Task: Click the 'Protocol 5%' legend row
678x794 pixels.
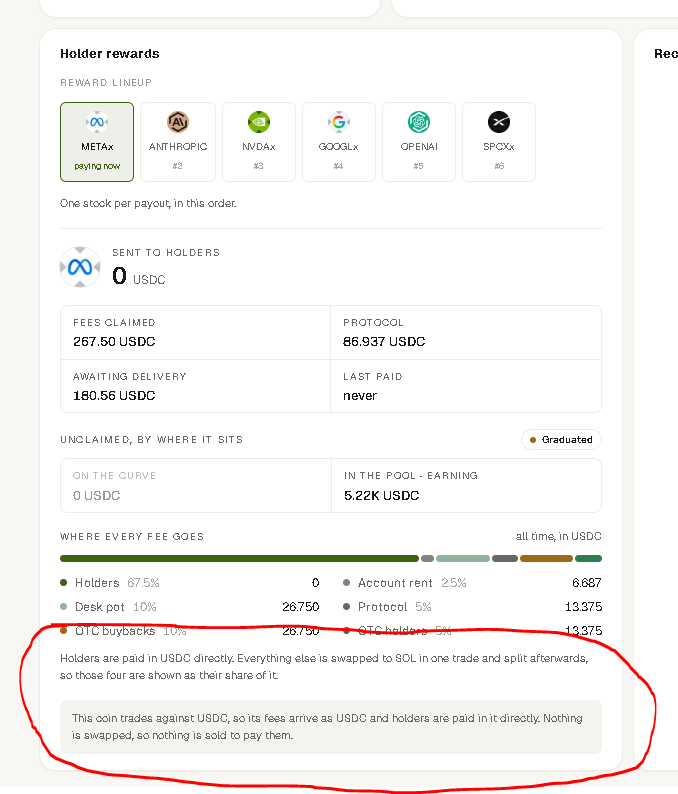Action: [x=472, y=607]
